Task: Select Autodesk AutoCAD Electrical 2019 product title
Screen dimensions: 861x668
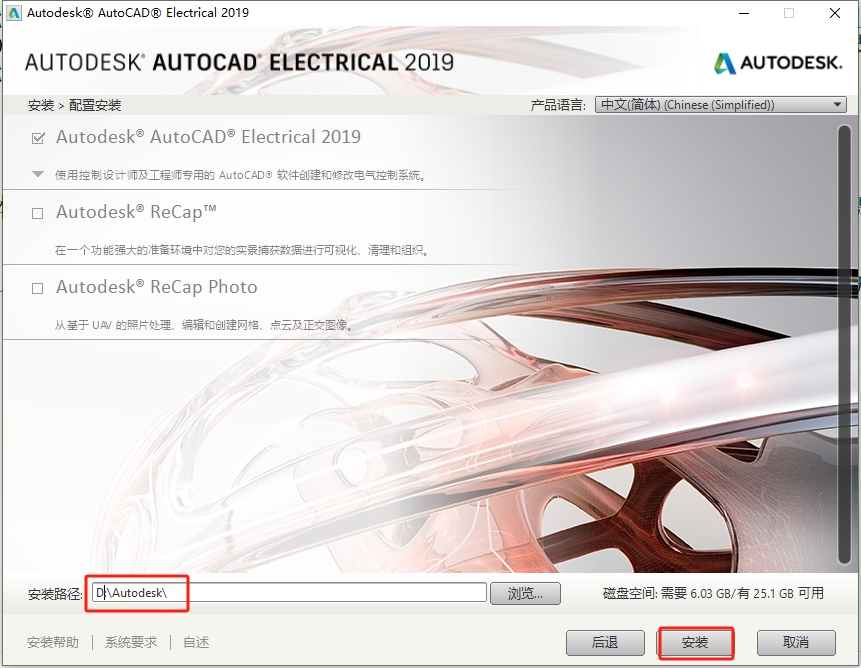Action: tap(208, 137)
